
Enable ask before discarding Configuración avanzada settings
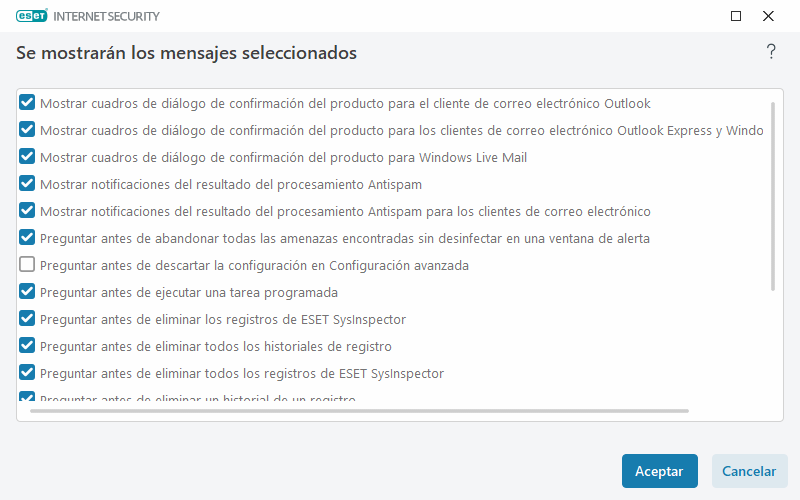(27, 265)
